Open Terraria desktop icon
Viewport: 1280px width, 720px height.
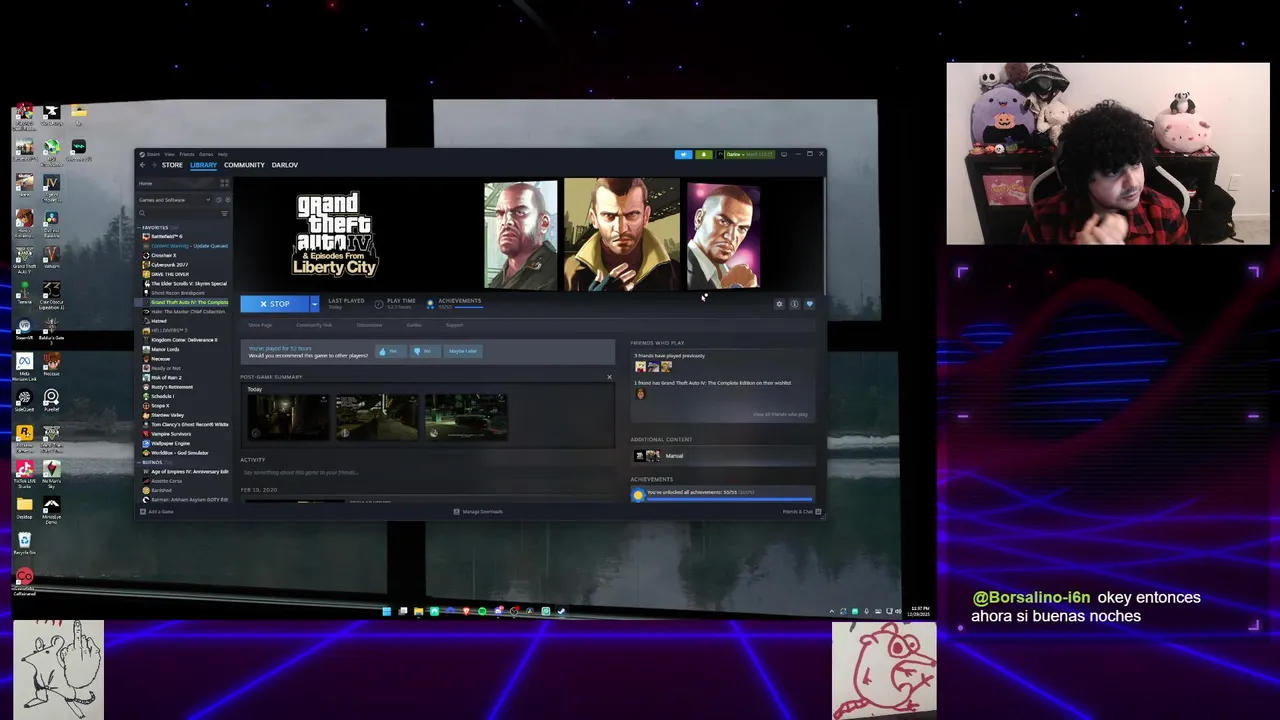coord(24,292)
